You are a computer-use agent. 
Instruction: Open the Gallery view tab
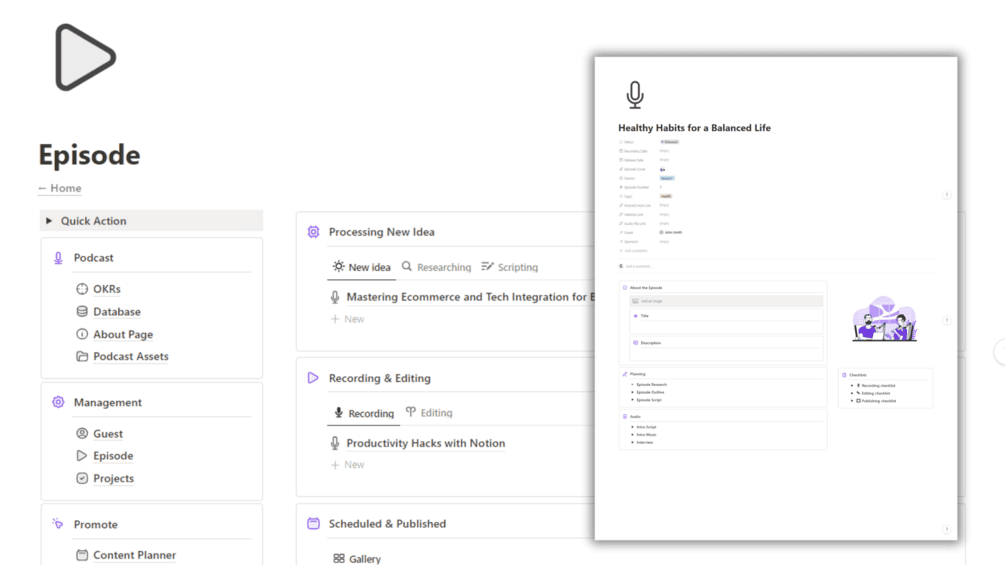pyautogui.click(x=357, y=559)
